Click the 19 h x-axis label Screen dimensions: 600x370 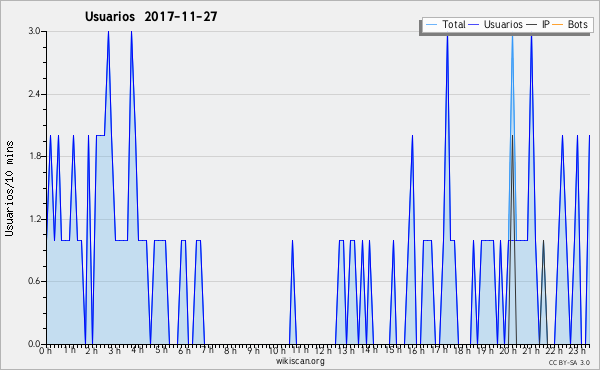[x=485, y=350]
